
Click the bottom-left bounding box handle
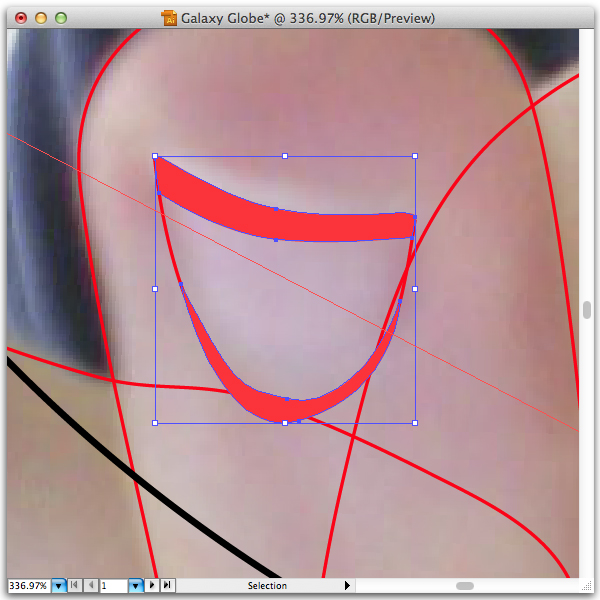[155, 423]
